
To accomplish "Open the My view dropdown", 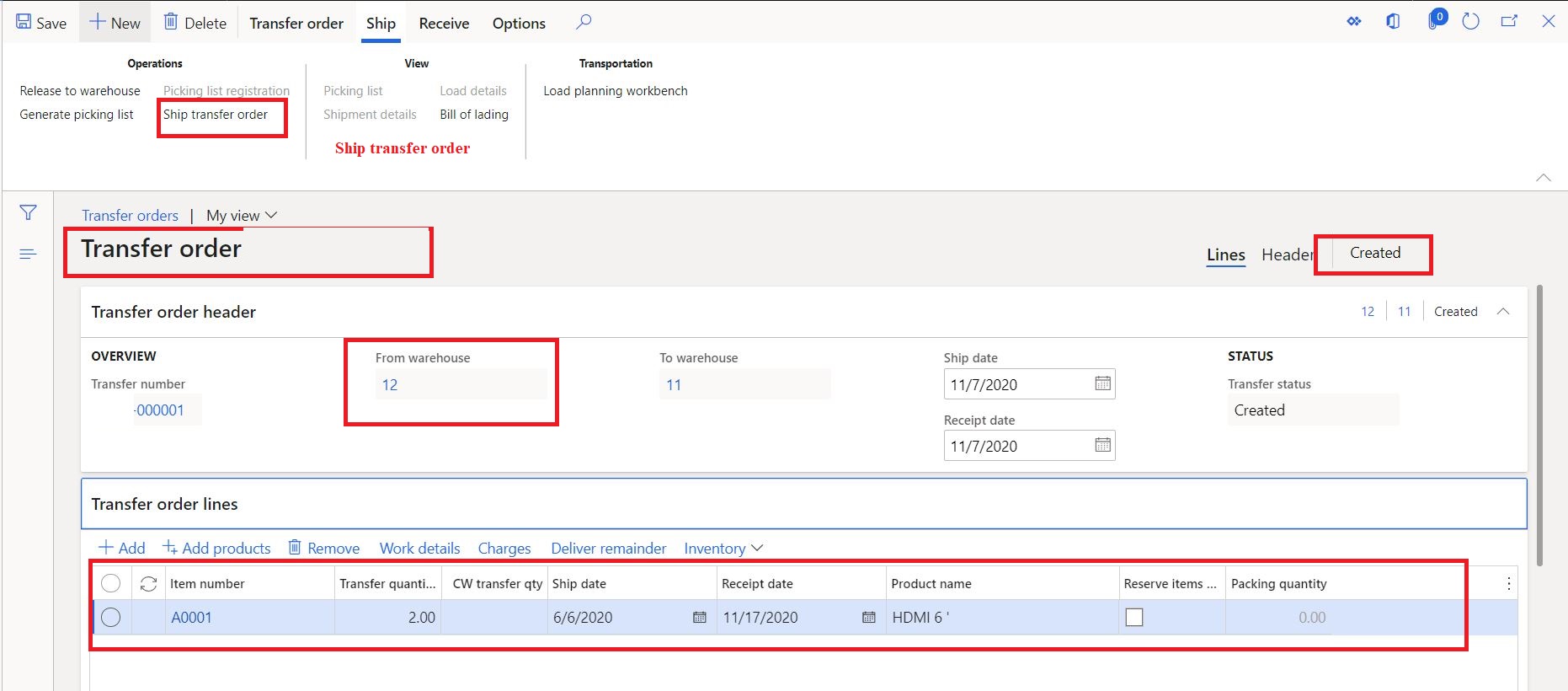I will pyautogui.click(x=242, y=216).
